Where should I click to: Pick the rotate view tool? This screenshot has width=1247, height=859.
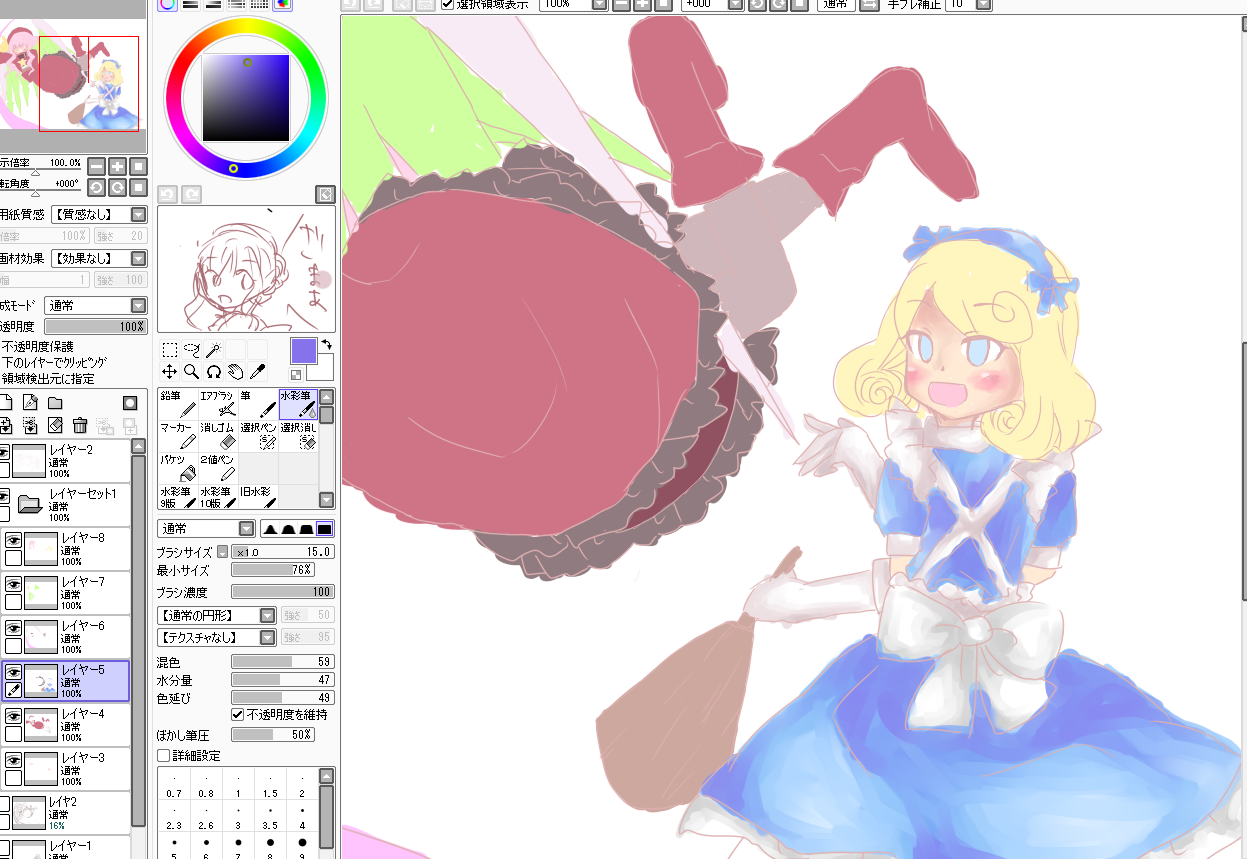213,372
